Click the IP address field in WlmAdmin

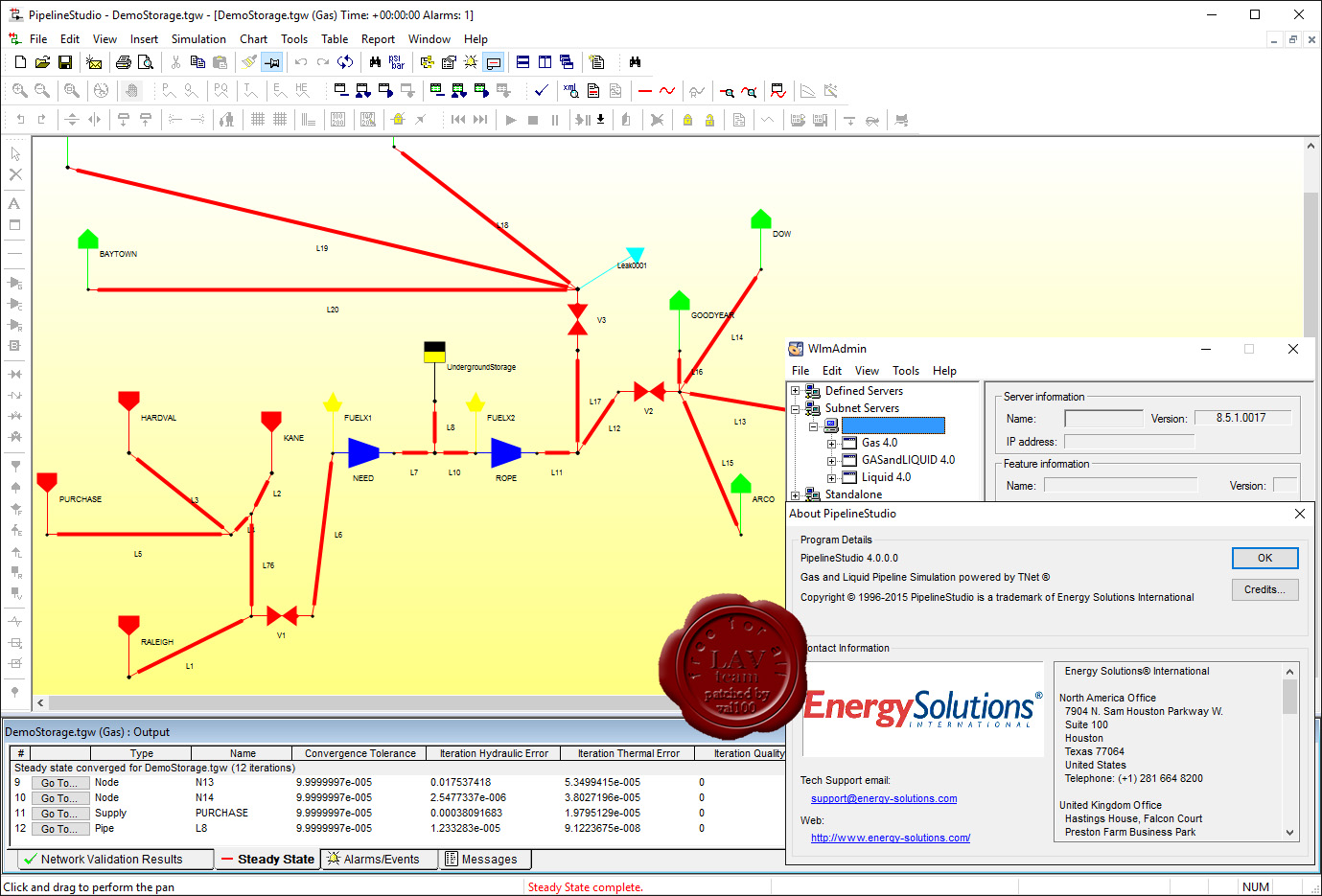tap(1129, 442)
